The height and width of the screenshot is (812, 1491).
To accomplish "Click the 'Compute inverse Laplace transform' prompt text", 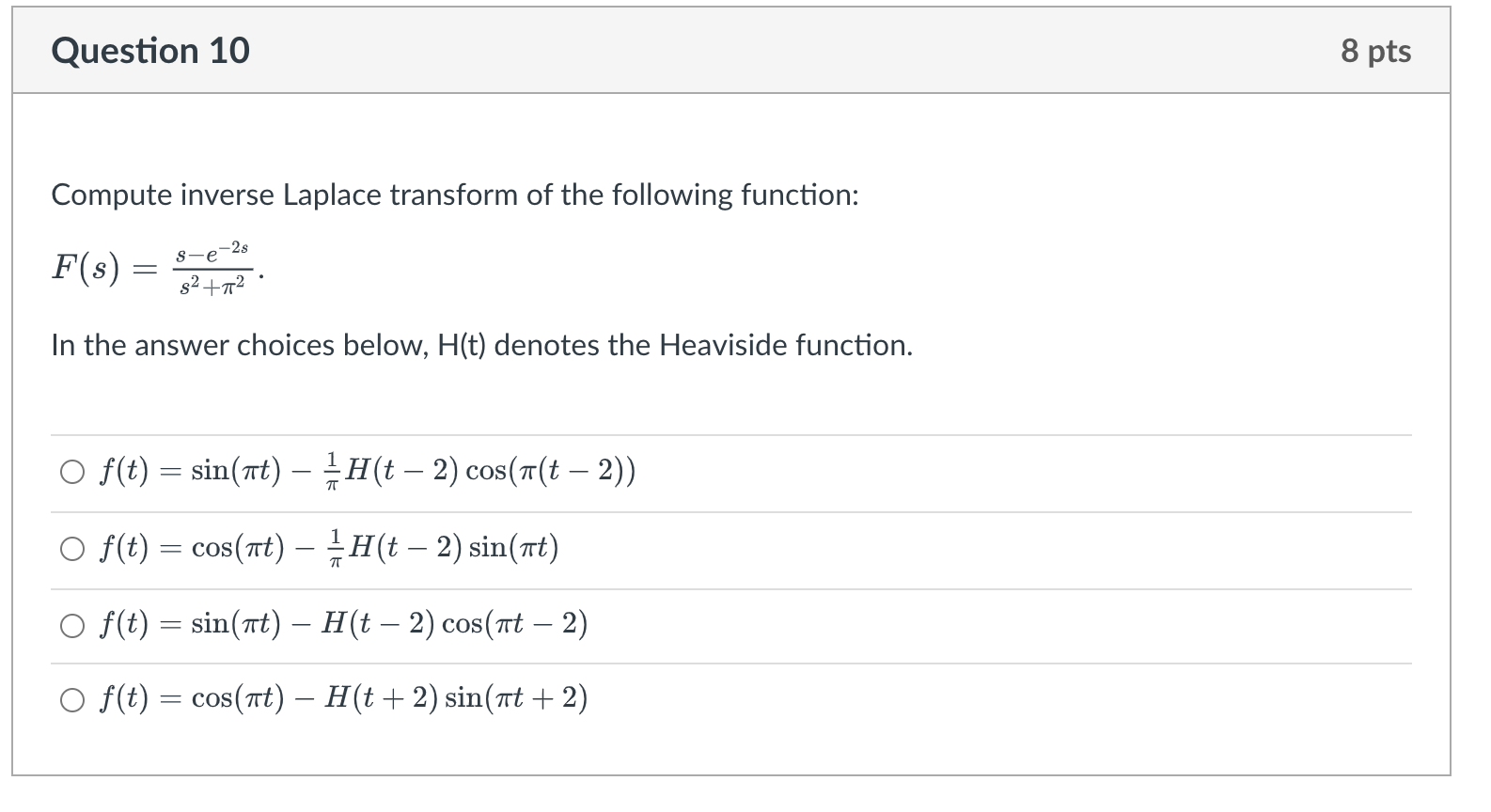I will [455, 195].
